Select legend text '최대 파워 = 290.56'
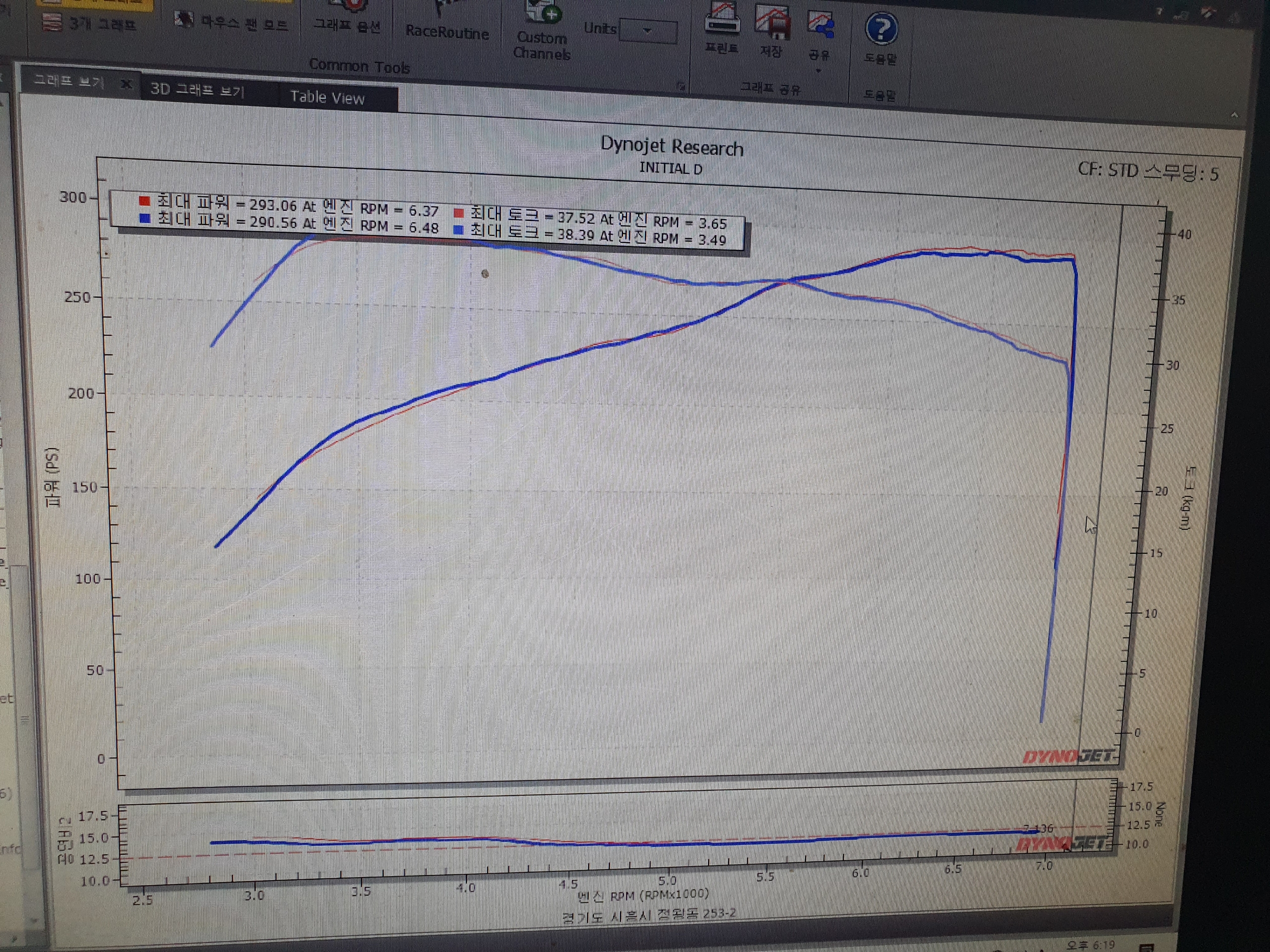The height and width of the screenshot is (952, 1270). [x=227, y=221]
